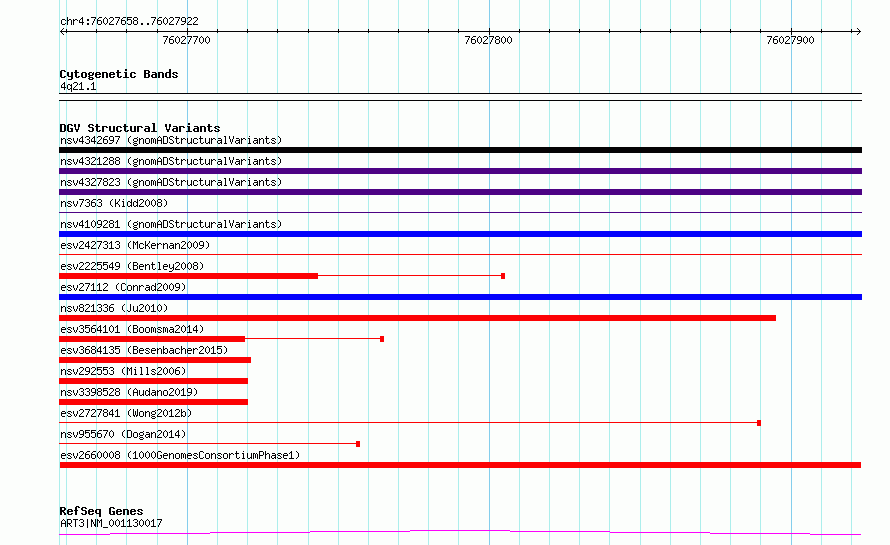Click the blue bar of esv27112
890x545 pixels.
click(x=460, y=297)
